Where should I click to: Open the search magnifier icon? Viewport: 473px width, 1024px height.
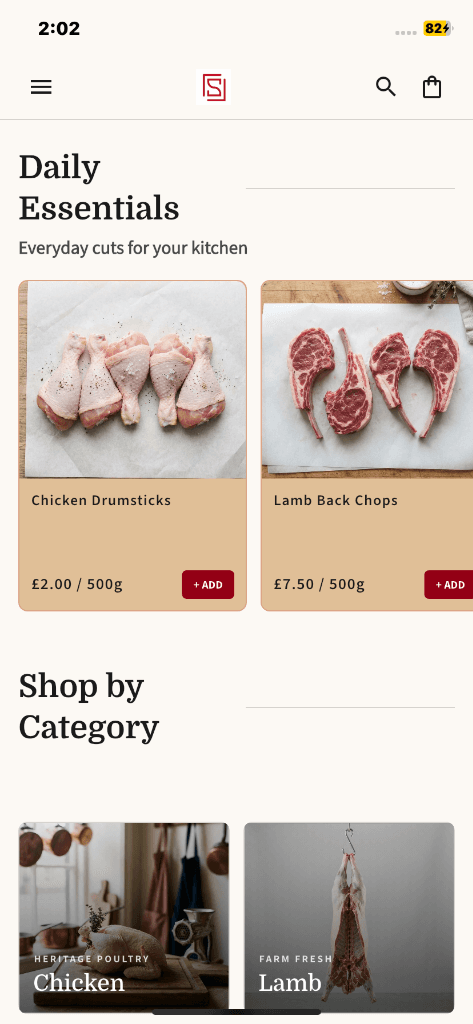[x=385, y=87]
